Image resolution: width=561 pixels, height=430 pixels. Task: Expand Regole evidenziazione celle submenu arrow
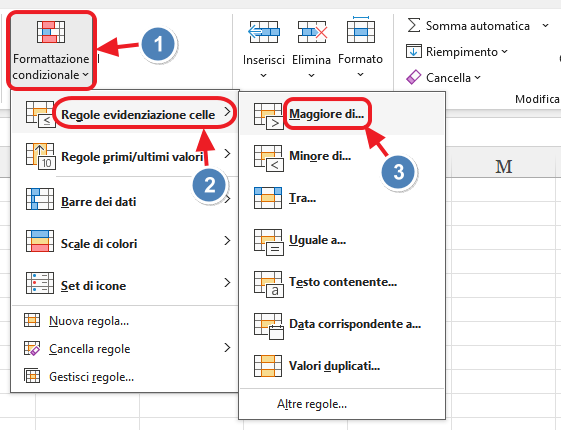(227, 112)
